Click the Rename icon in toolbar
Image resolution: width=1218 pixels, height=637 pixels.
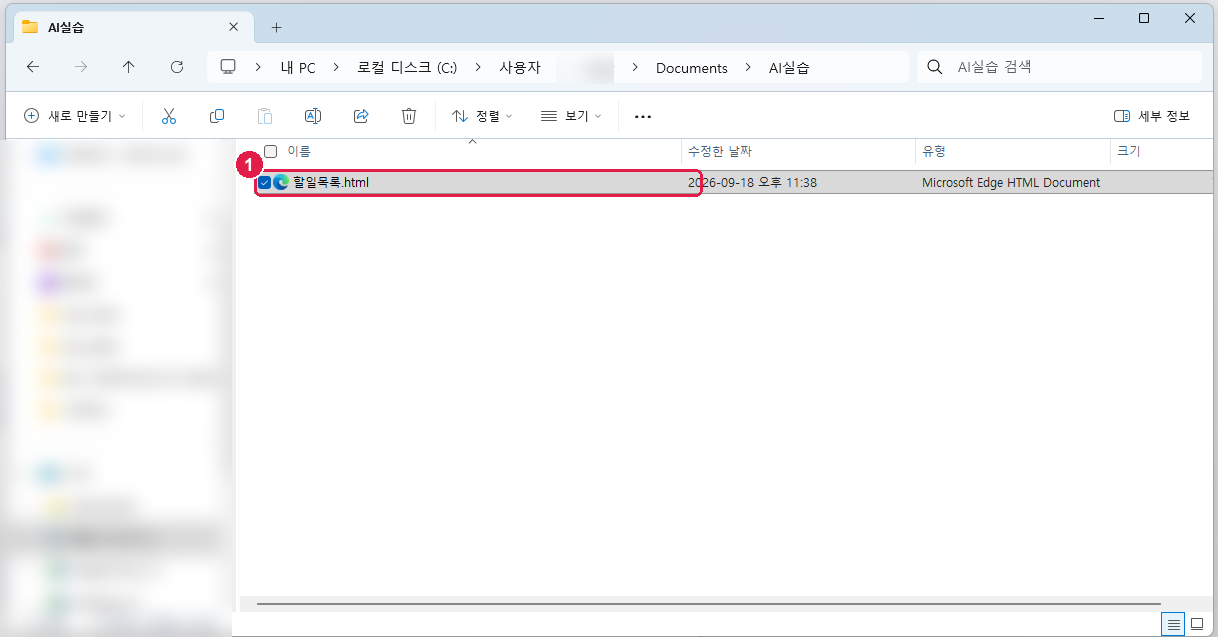pyautogui.click(x=313, y=116)
